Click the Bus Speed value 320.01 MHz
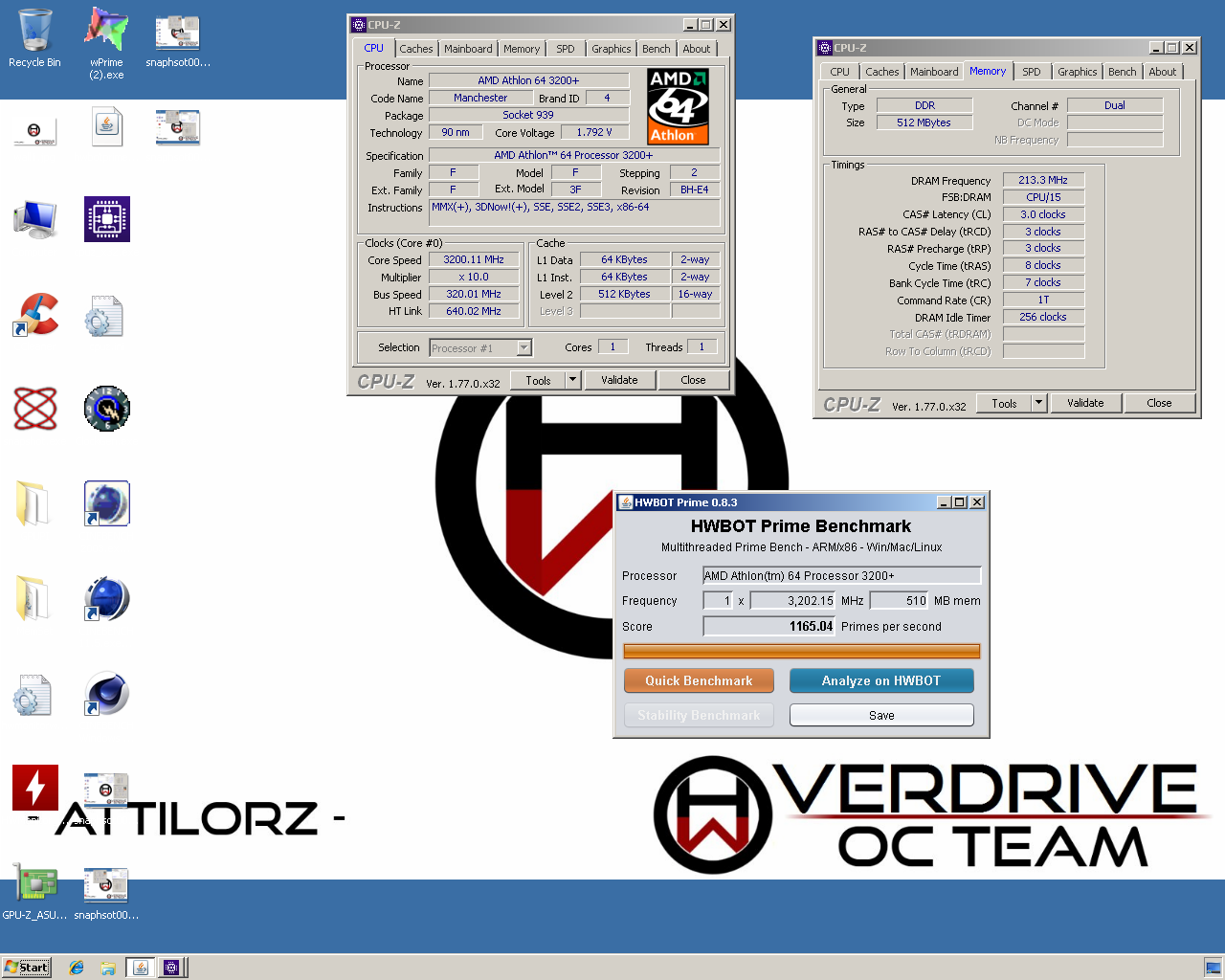Screen dimensions: 1225x980 pyautogui.click(x=474, y=294)
